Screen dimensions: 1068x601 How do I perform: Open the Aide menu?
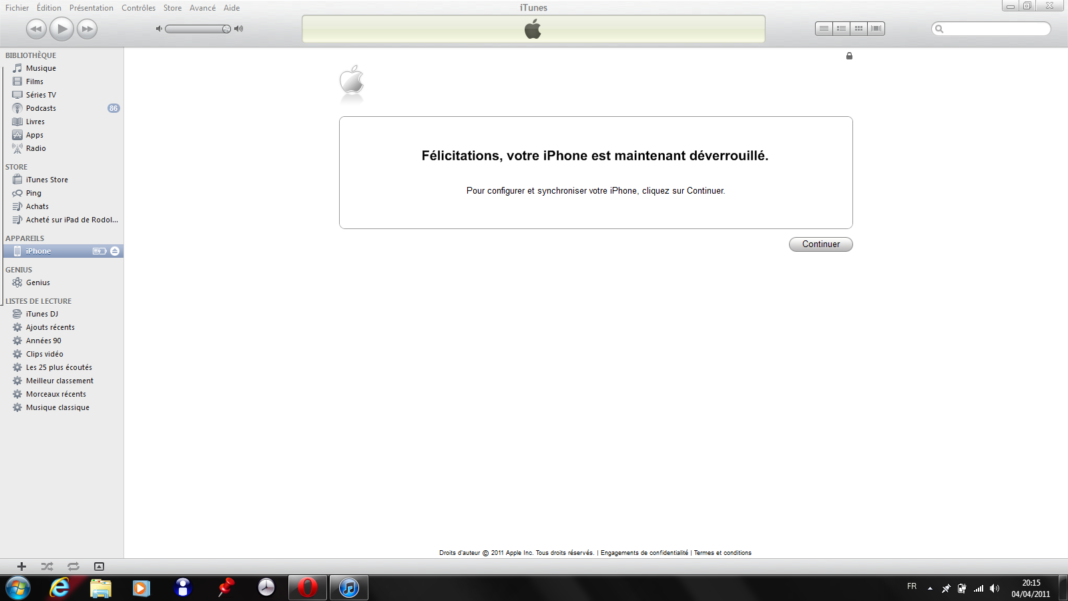232,7
